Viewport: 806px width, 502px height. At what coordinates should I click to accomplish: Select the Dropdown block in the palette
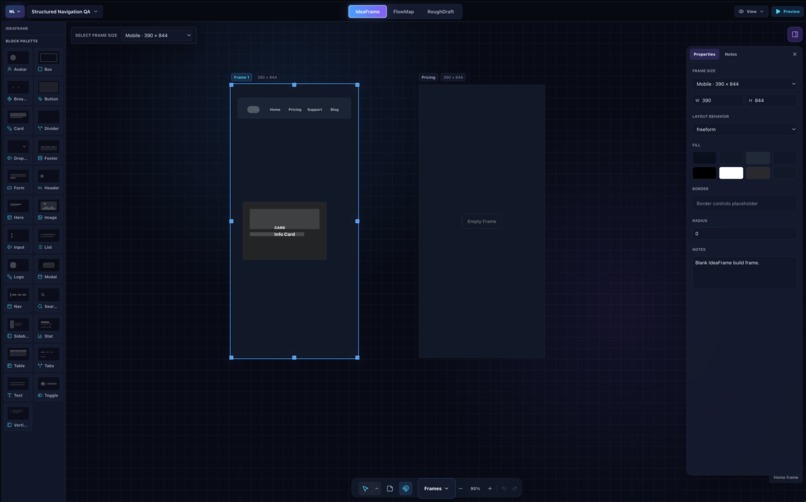(x=18, y=151)
